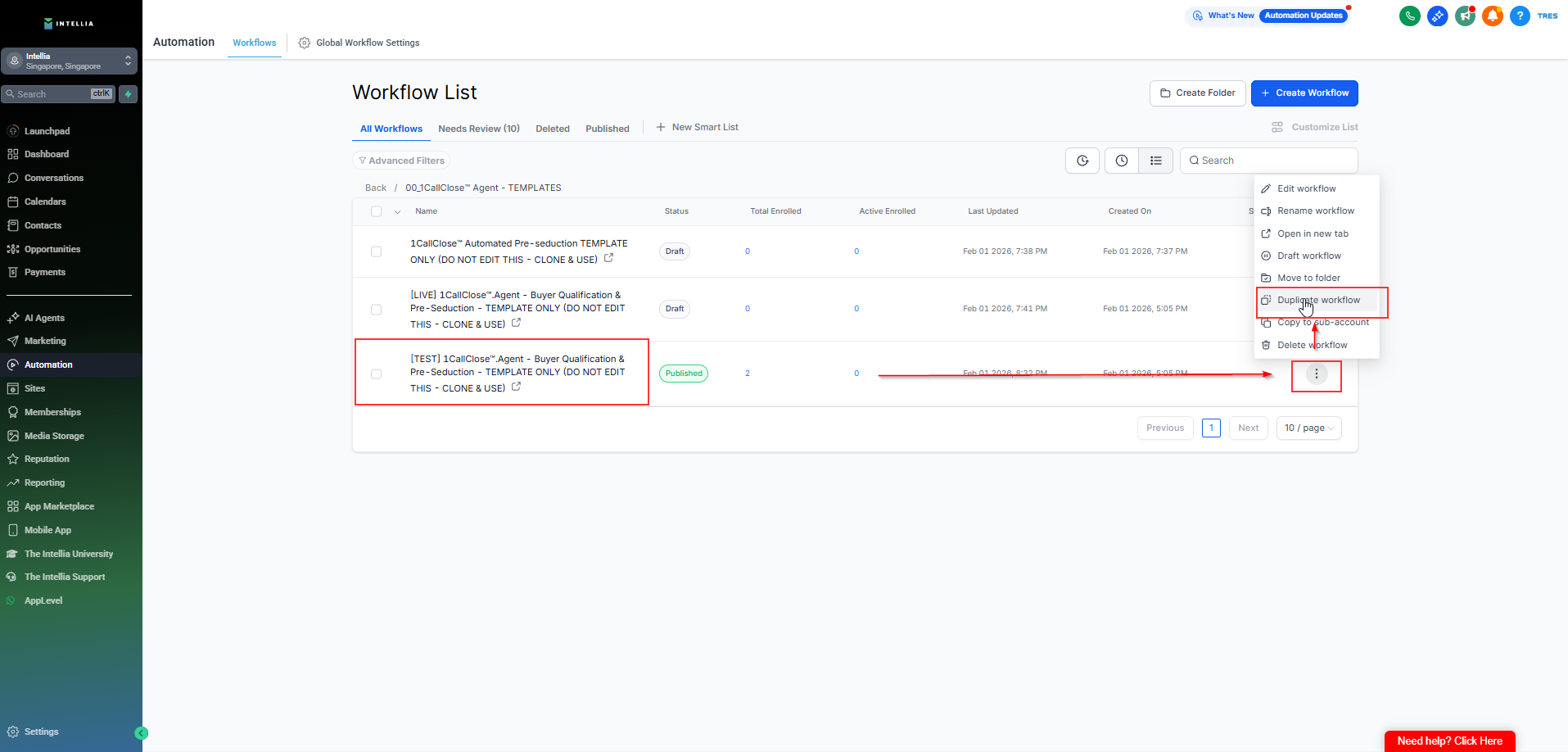The height and width of the screenshot is (752, 1568).
Task: Add a New Smart List
Action: [x=697, y=127]
